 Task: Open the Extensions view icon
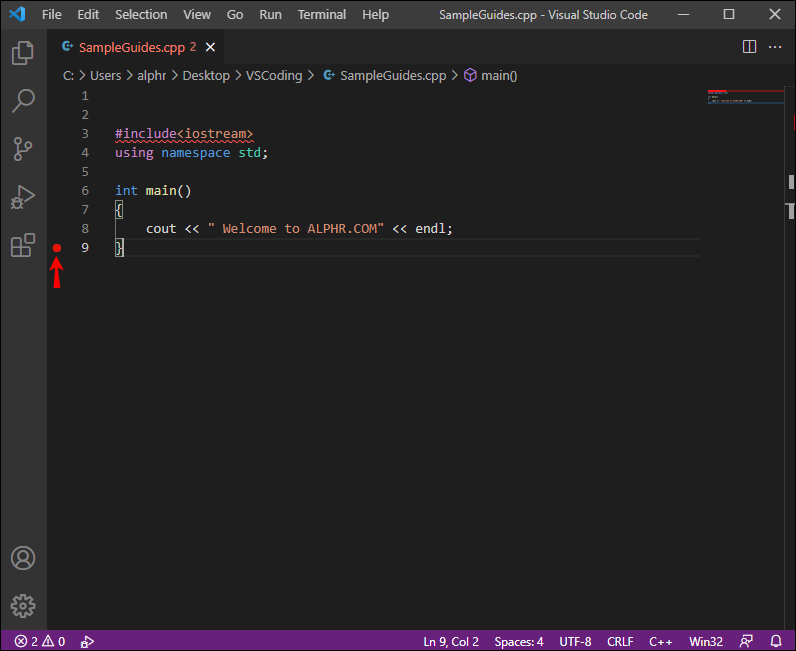tap(23, 245)
